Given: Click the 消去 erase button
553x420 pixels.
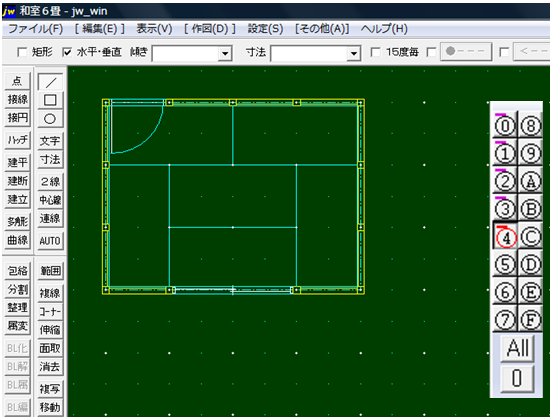Looking at the screenshot, I should [x=50, y=367].
